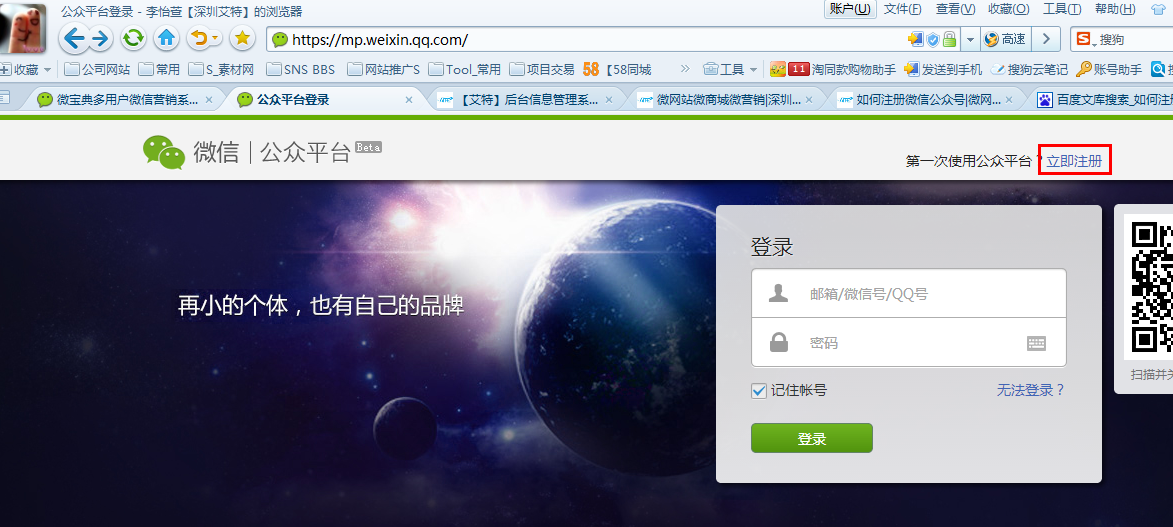The height and width of the screenshot is (527, 1173).
Task: Open the 公司网站 bookmark folder
Action: 97,69
